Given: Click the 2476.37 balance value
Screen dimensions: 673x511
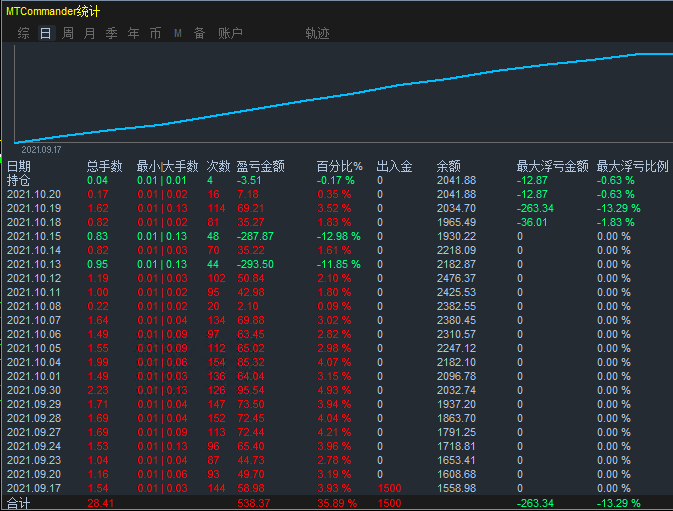Looking at the screenshot, I should click(456, 278).
